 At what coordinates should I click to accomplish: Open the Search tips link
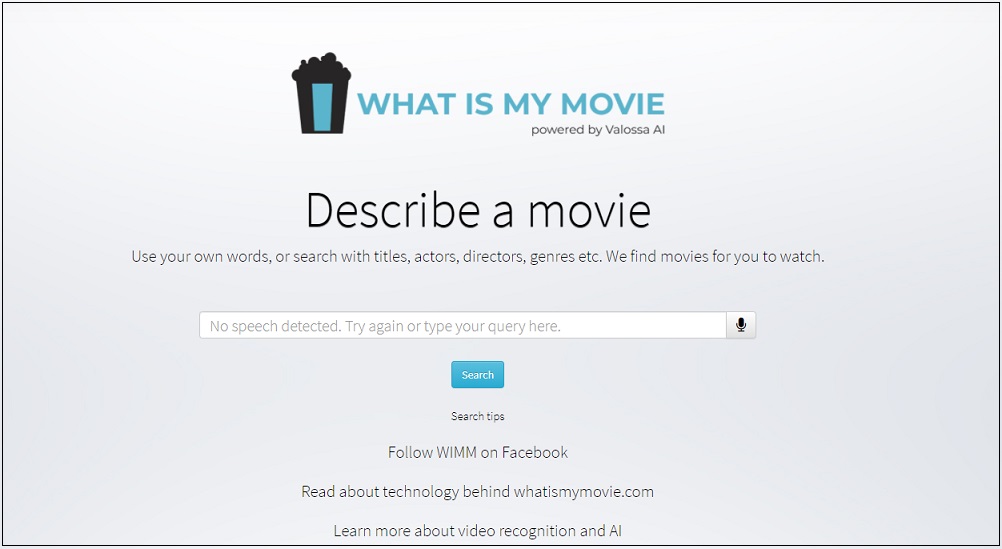(477, 416)
